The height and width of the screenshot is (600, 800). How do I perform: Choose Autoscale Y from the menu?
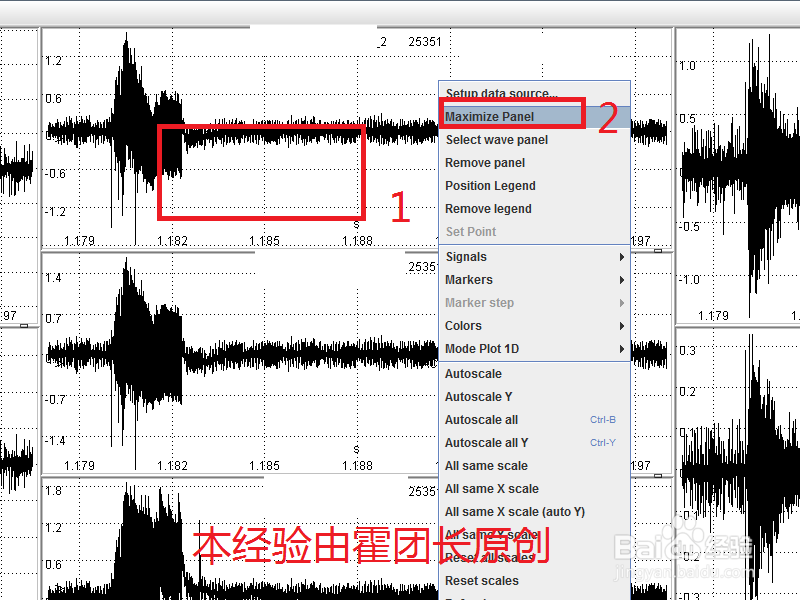534,396
